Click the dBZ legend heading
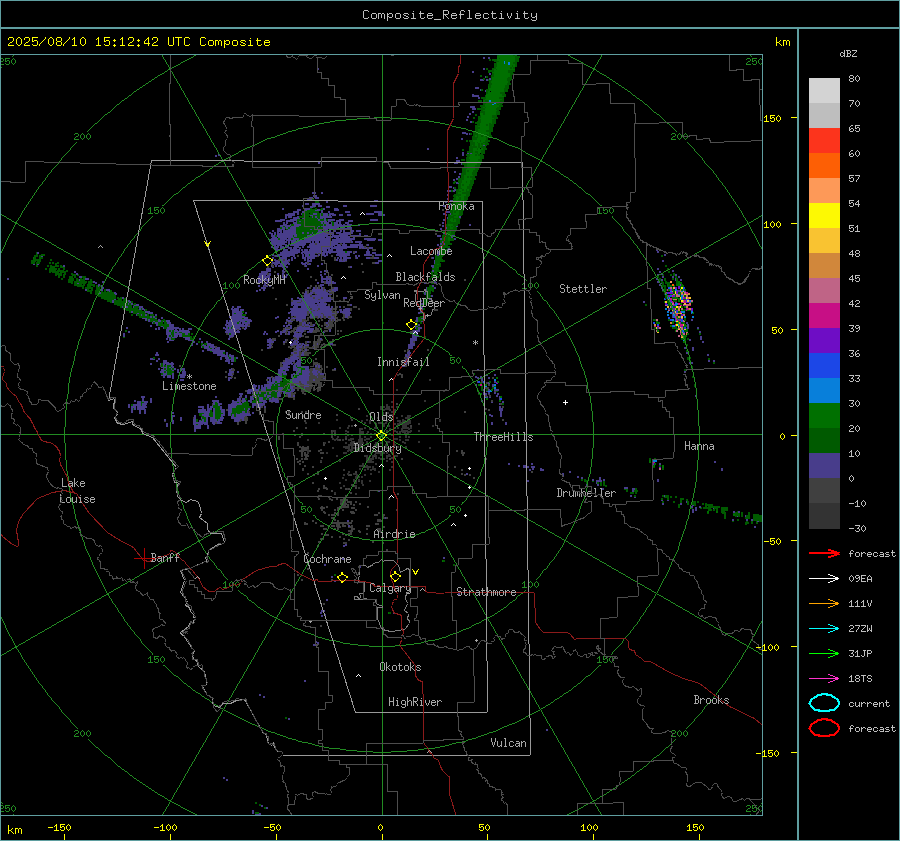Screen dimensions: 900x841 click(x=848, y=53)
